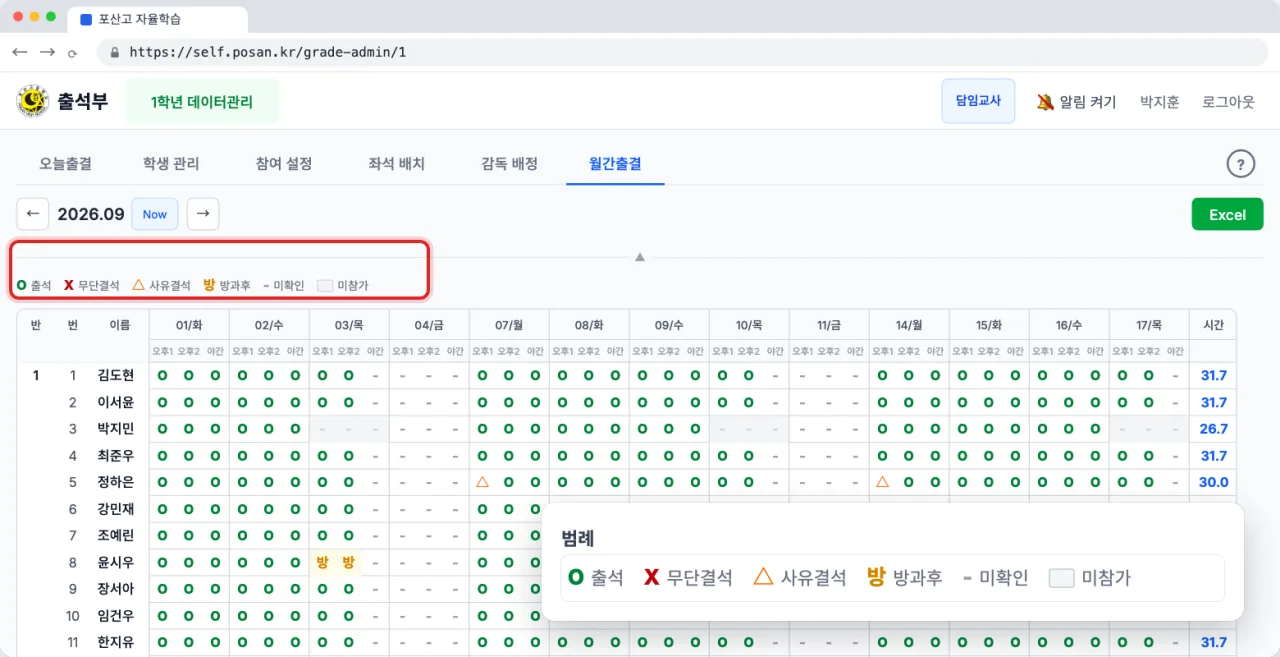Click 정하은's excused-absence triangle on 14/월
This screenshot has width=1280, height=657.
click(882, 482)
